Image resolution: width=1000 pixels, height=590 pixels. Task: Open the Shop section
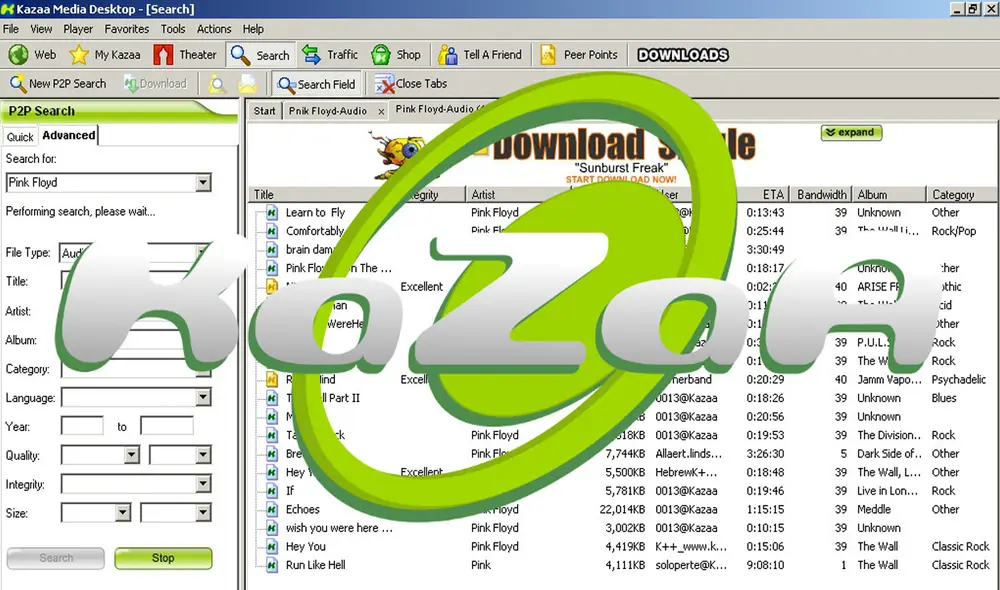396,55
